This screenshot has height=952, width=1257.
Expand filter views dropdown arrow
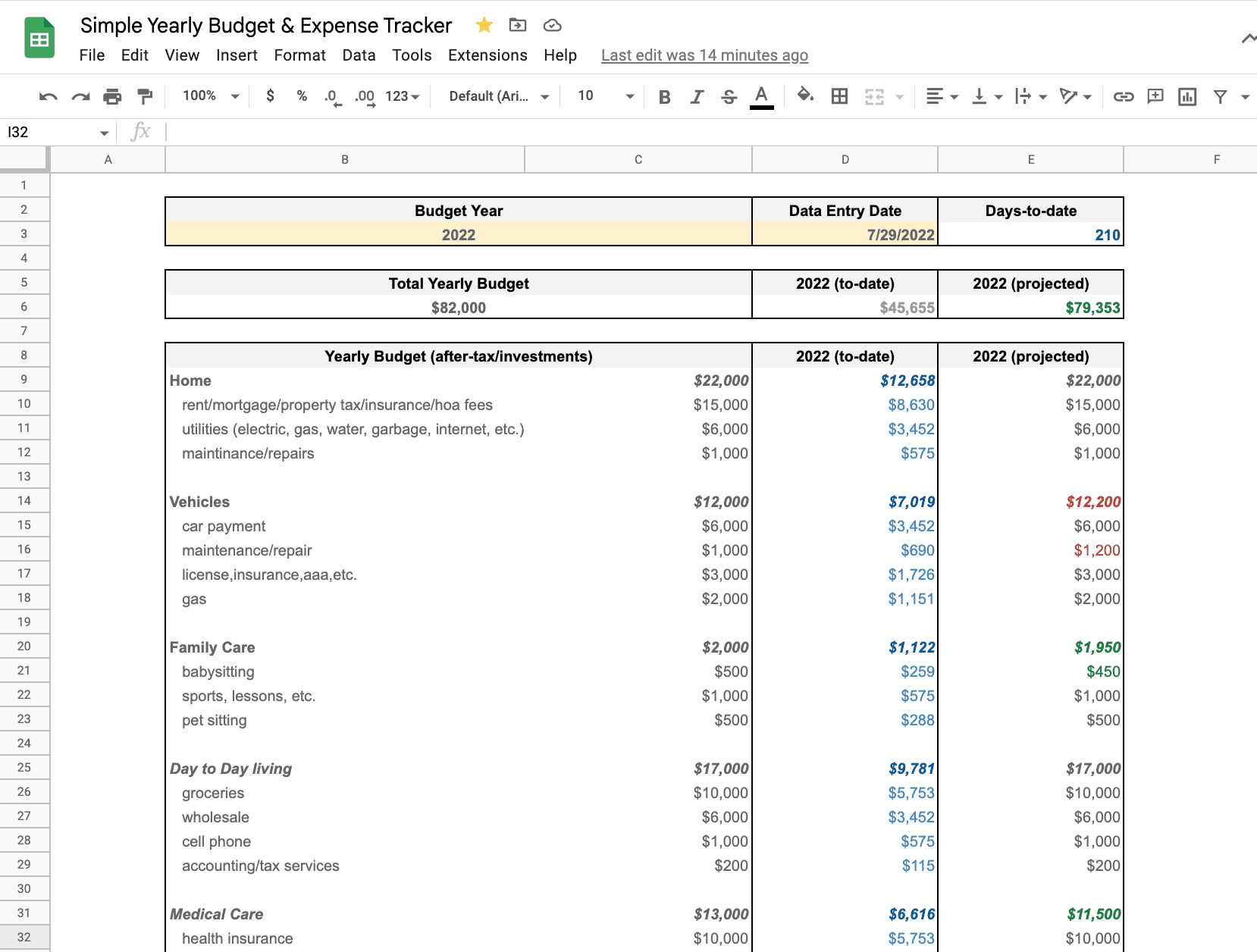point(1245,97)
